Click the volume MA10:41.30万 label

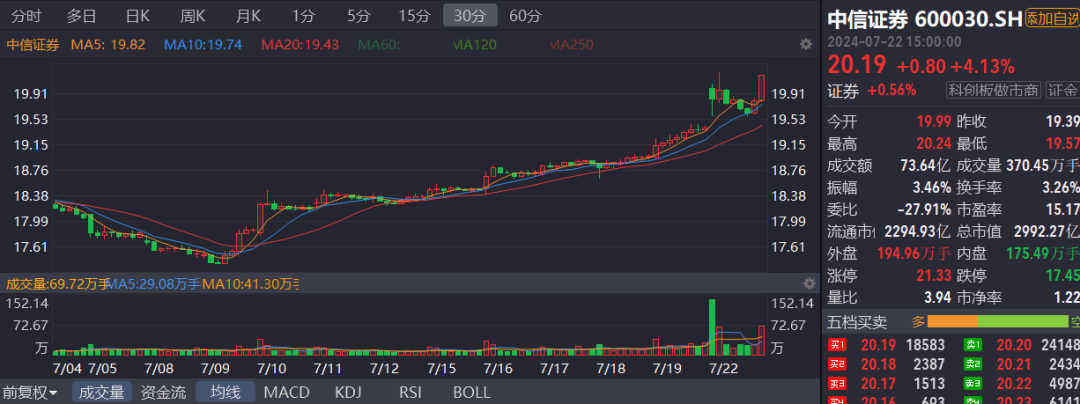point(251,284)
